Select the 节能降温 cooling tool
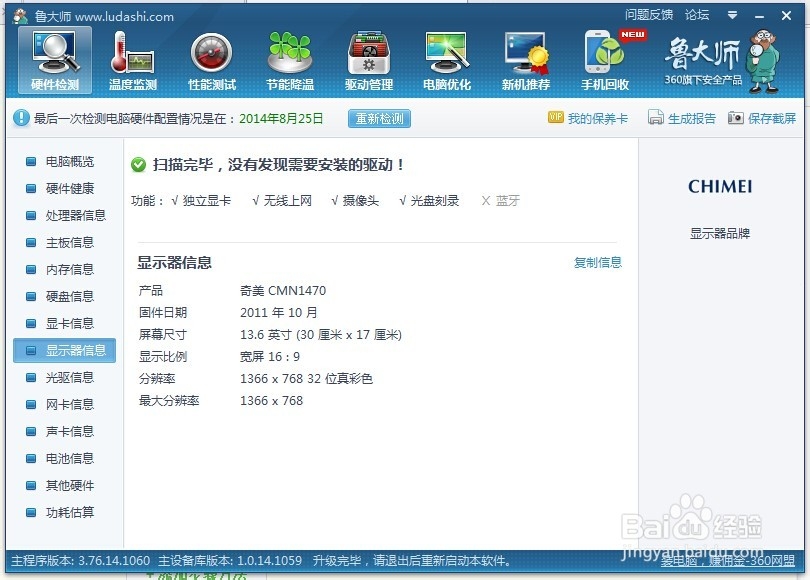 [290, 58]
